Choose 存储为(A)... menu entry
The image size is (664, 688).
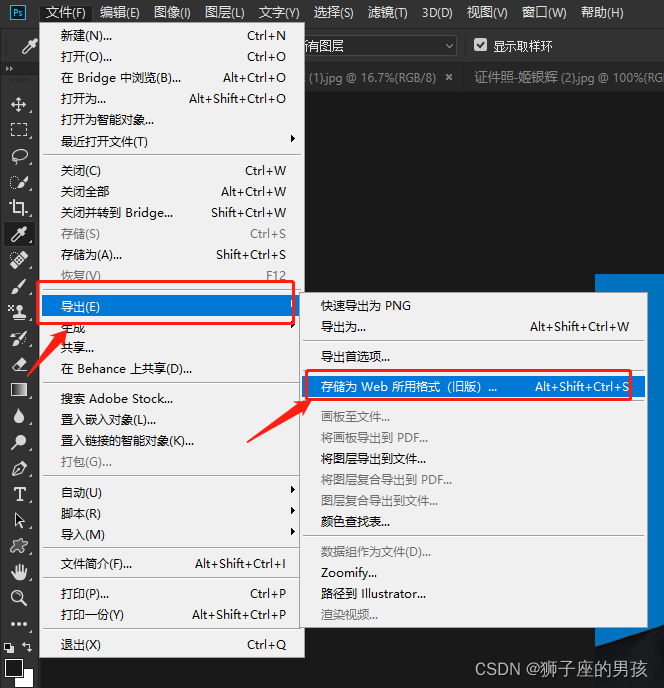coord(172,254)
